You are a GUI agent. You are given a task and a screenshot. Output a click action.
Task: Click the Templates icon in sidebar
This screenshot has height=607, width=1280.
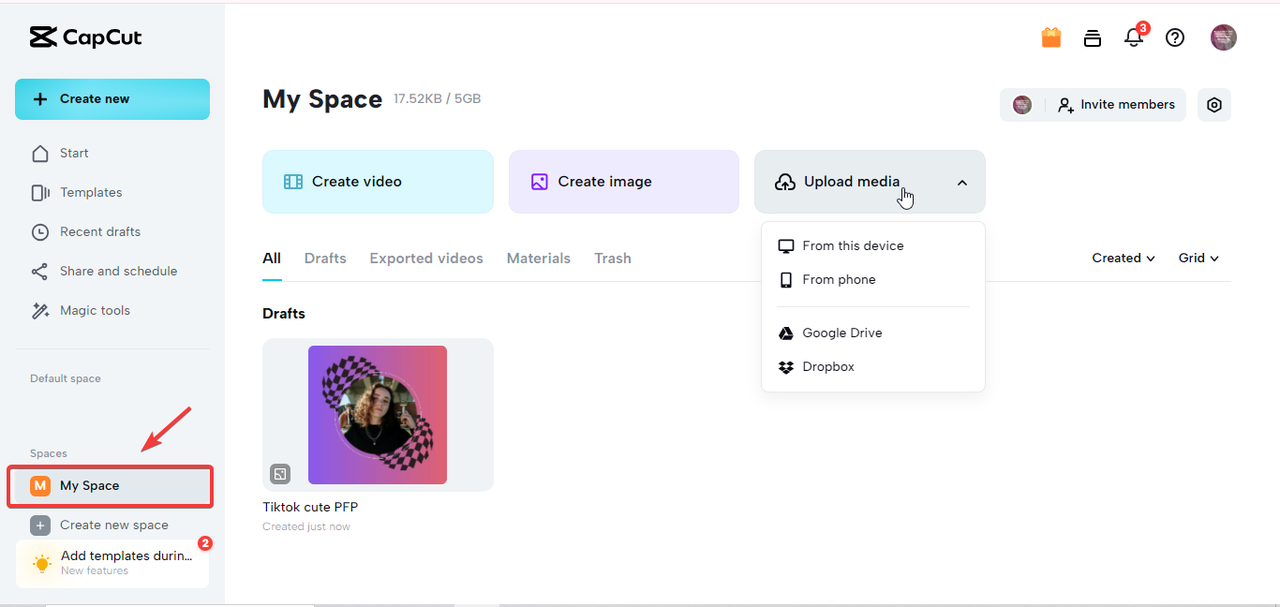[40, 192]
